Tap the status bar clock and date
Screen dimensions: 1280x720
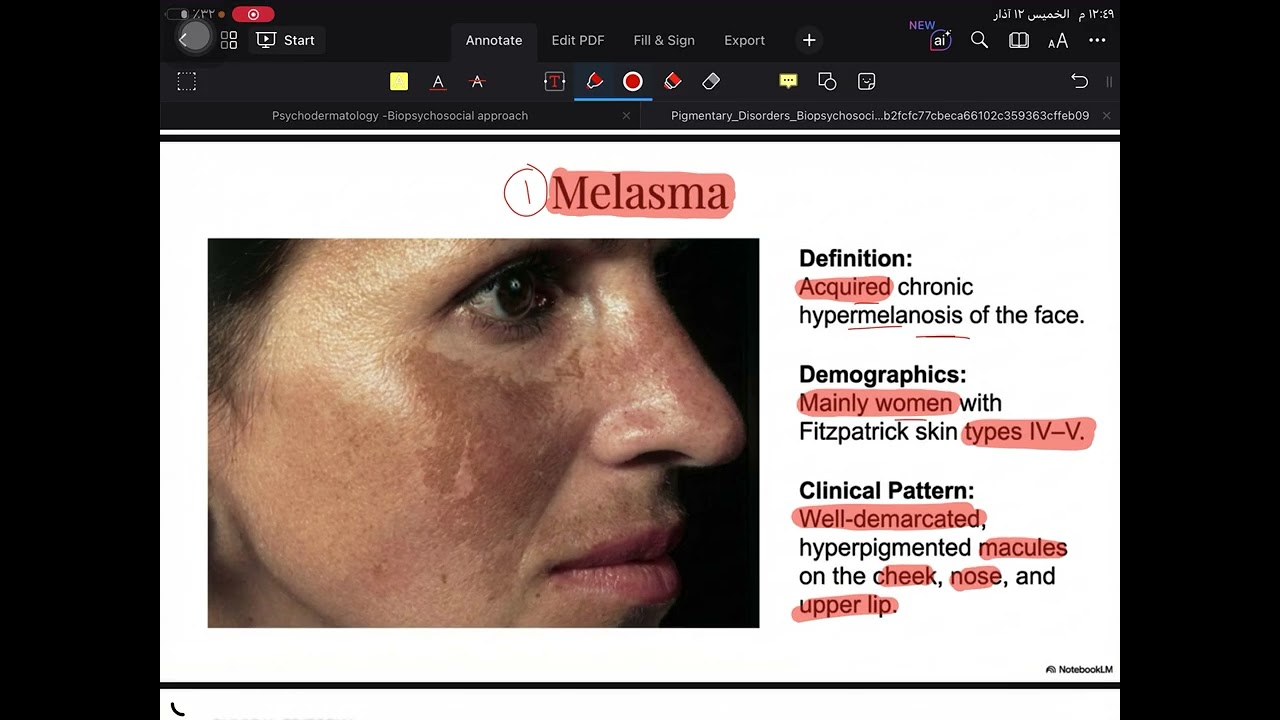[1053, 14]
